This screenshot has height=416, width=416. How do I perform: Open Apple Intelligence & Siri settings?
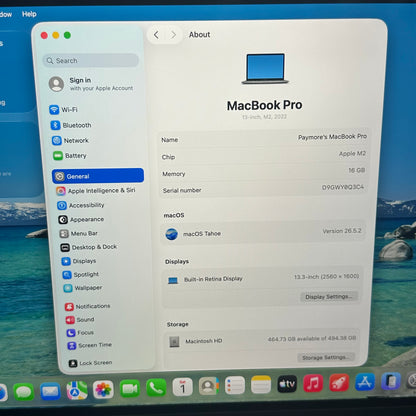(96, 191)
